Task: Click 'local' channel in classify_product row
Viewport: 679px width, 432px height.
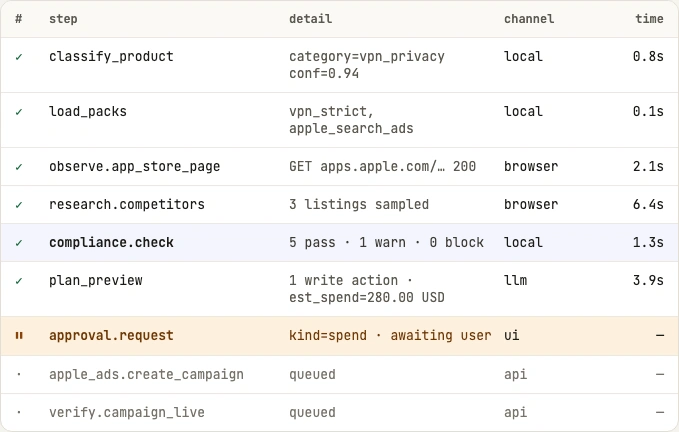Action: point(523,57)
